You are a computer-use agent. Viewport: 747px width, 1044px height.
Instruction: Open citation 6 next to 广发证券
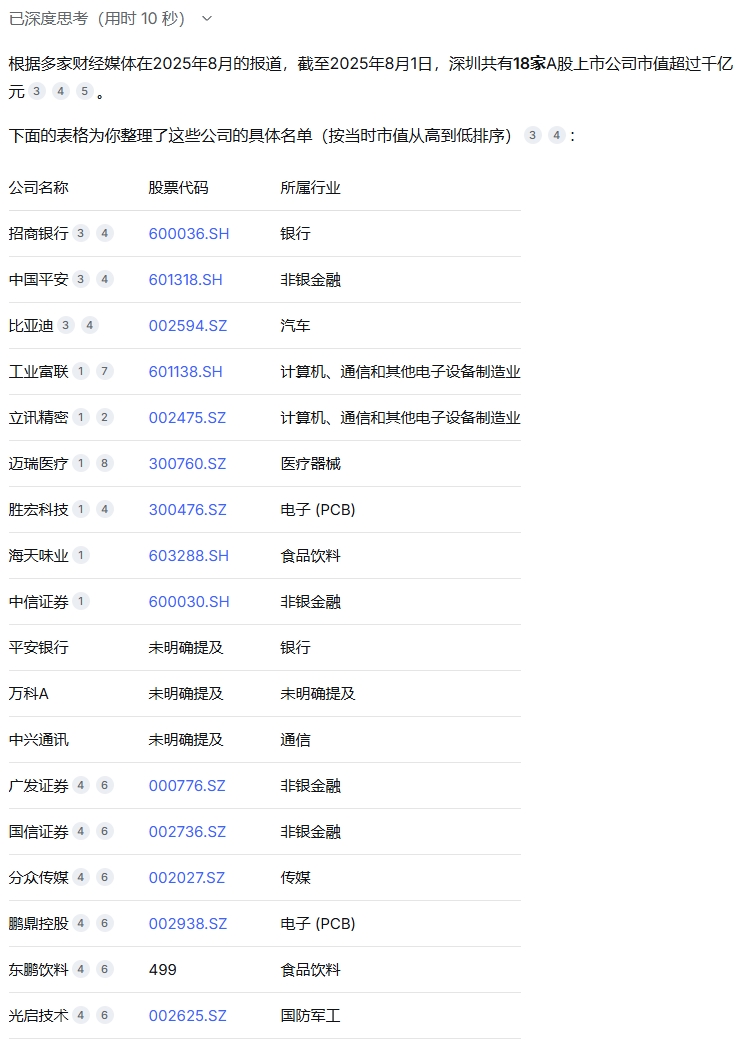click(x=105, y=785)
